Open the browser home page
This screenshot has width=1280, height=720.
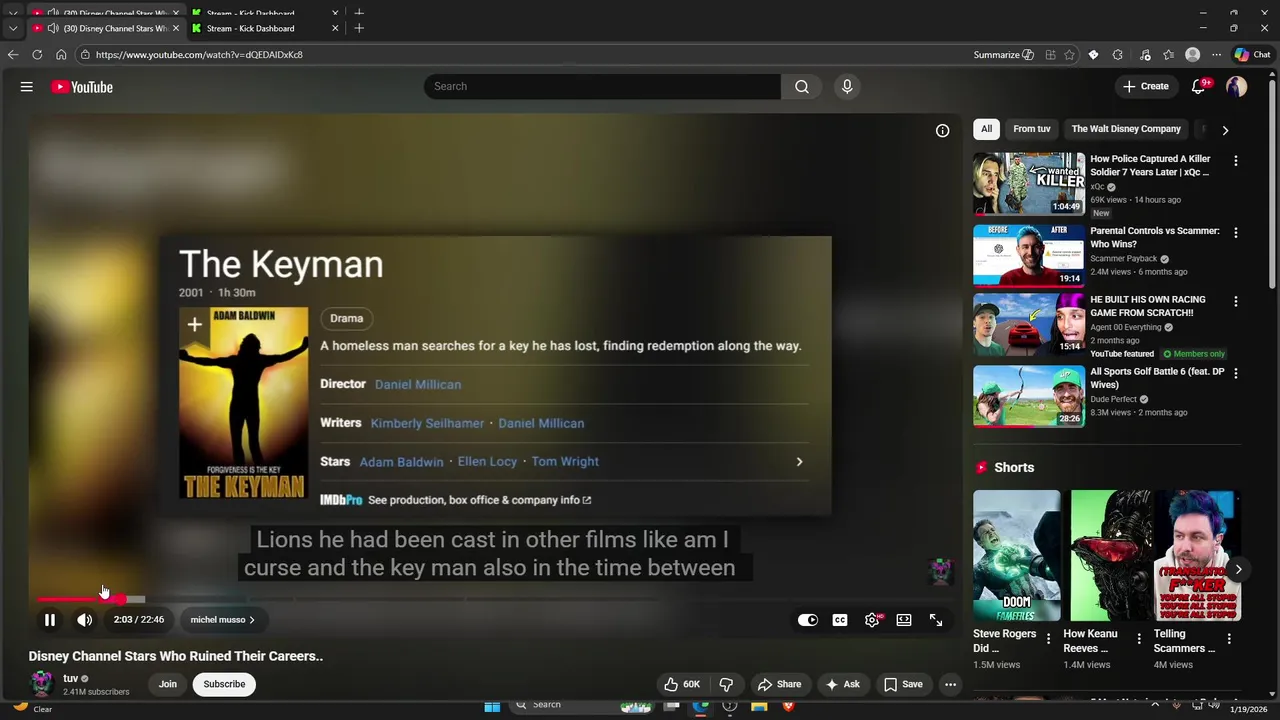tap(61, 54)
